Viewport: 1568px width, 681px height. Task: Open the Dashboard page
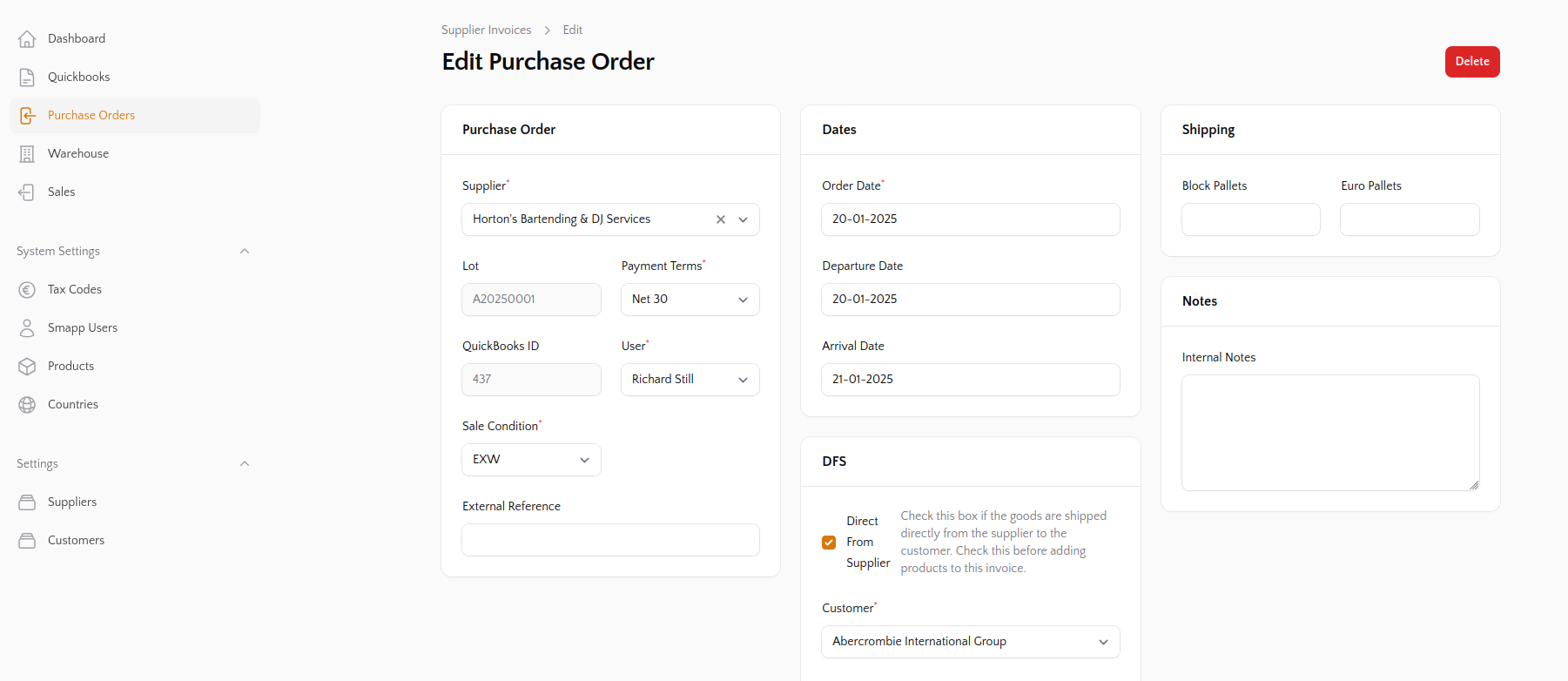(135, 39)
